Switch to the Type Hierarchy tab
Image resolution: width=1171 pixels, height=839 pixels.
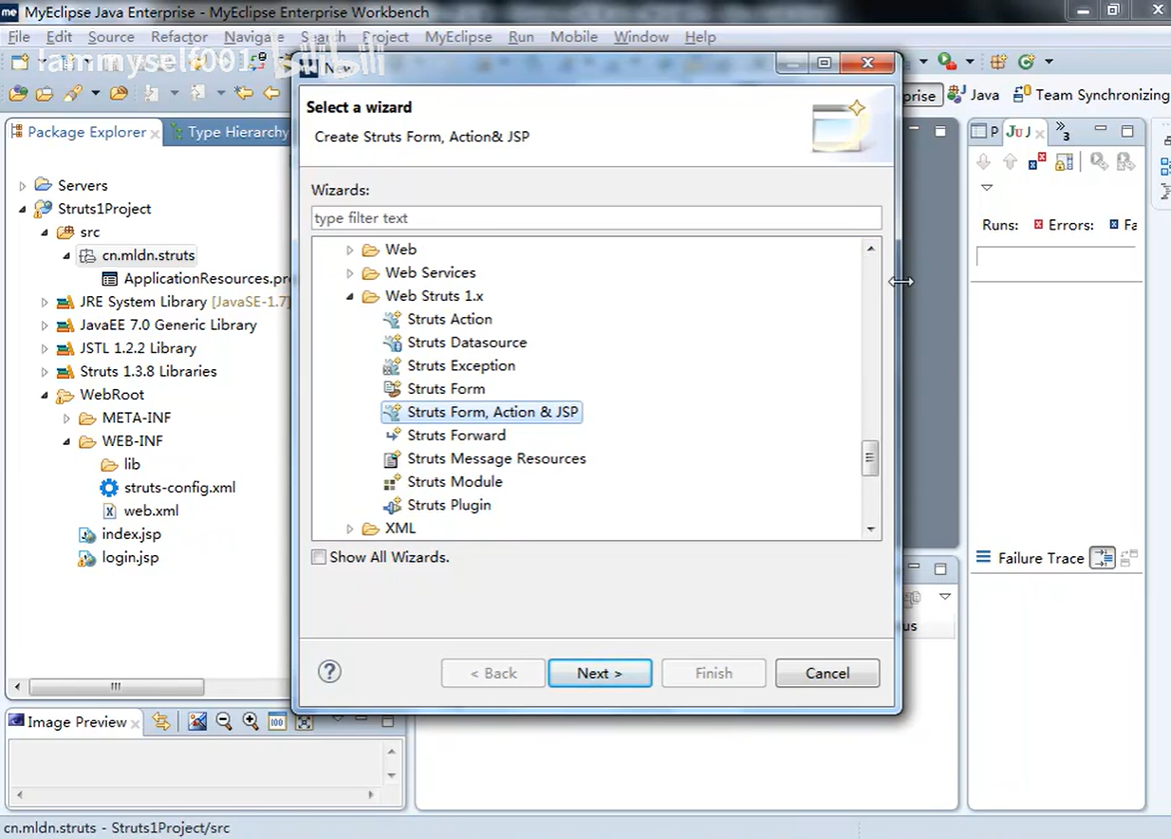230,132
